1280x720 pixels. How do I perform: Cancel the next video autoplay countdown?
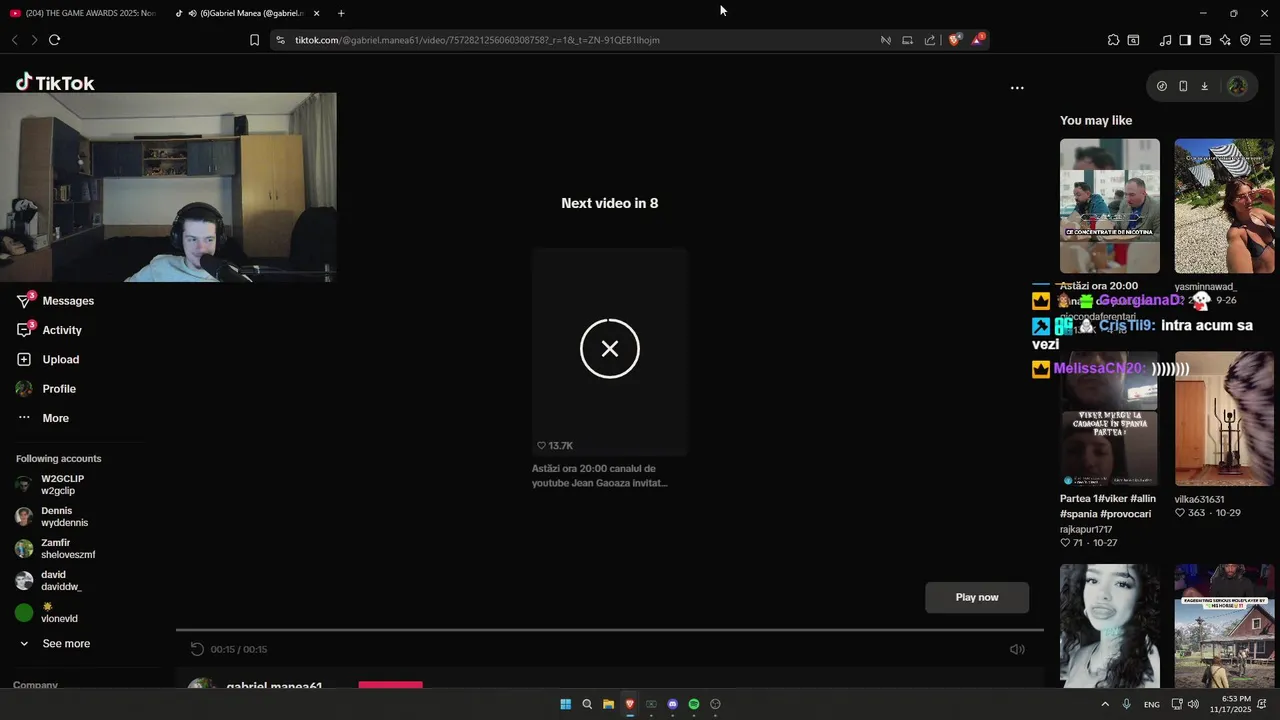click(610, 348)
